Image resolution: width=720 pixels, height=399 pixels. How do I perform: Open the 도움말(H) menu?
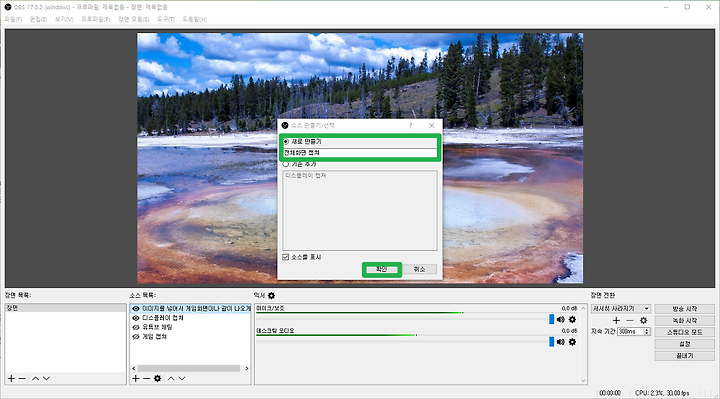[195, 19]
